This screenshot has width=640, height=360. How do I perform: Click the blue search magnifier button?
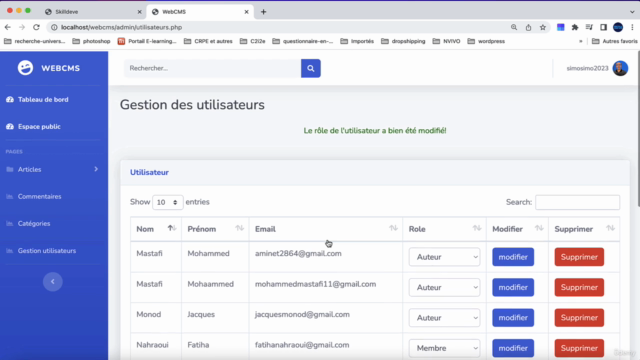click(311, 68)
